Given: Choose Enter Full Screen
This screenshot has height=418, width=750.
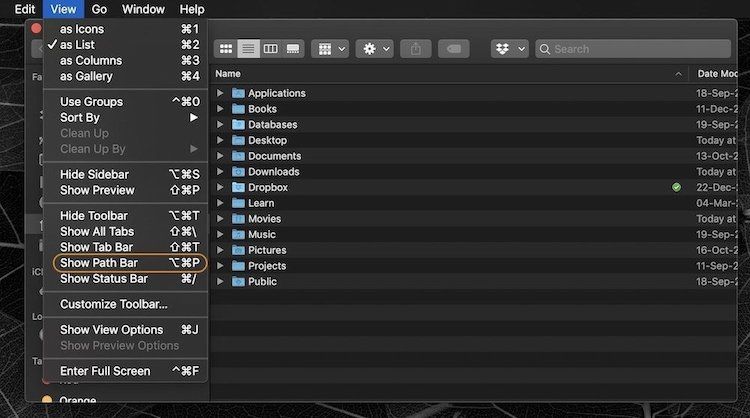Looking at the screenshot, I should tap(105, 371).
